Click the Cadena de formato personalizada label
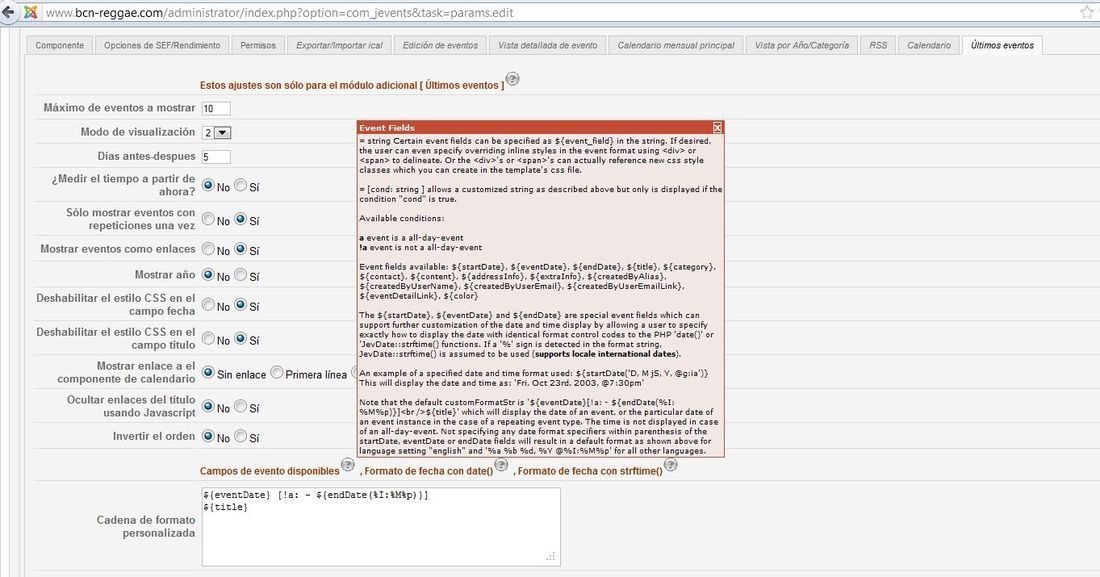Viewport: 1100px width, 577px height. 146,526
